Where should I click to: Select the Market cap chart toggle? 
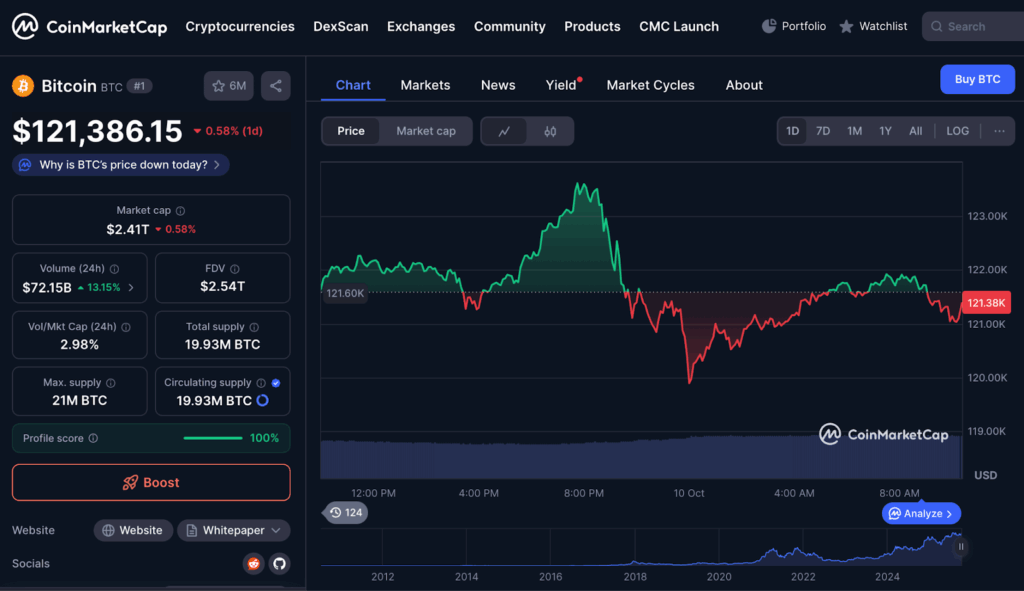coord(426,131)
